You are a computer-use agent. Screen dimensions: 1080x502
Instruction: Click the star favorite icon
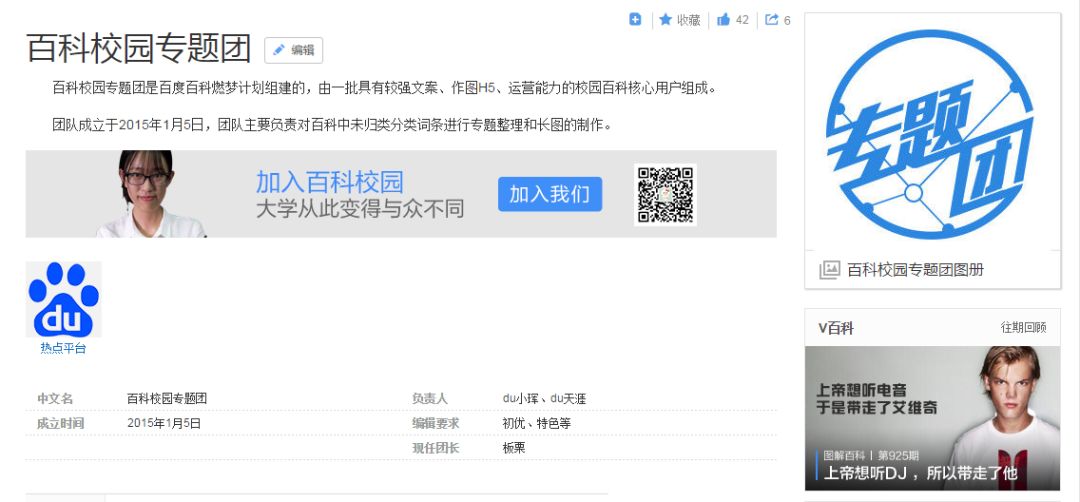(665, 19)
